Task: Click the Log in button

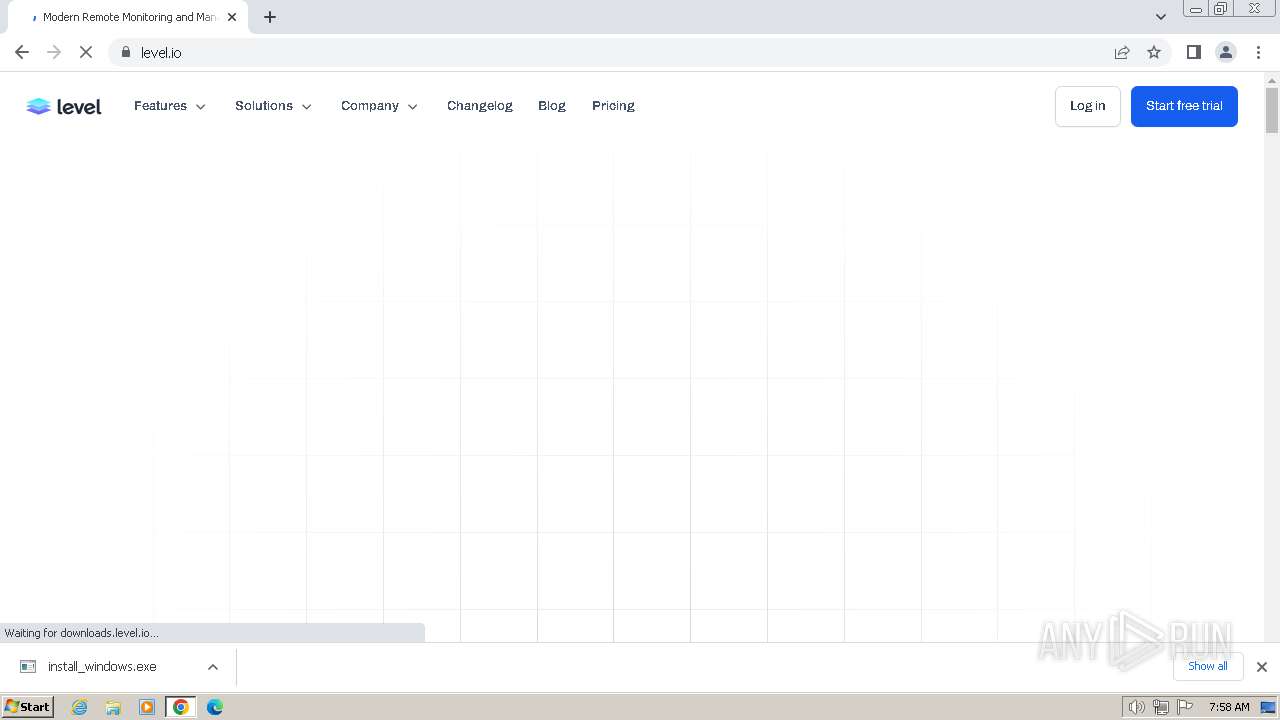Action: pyautogui.click(x=1088, y=106)
